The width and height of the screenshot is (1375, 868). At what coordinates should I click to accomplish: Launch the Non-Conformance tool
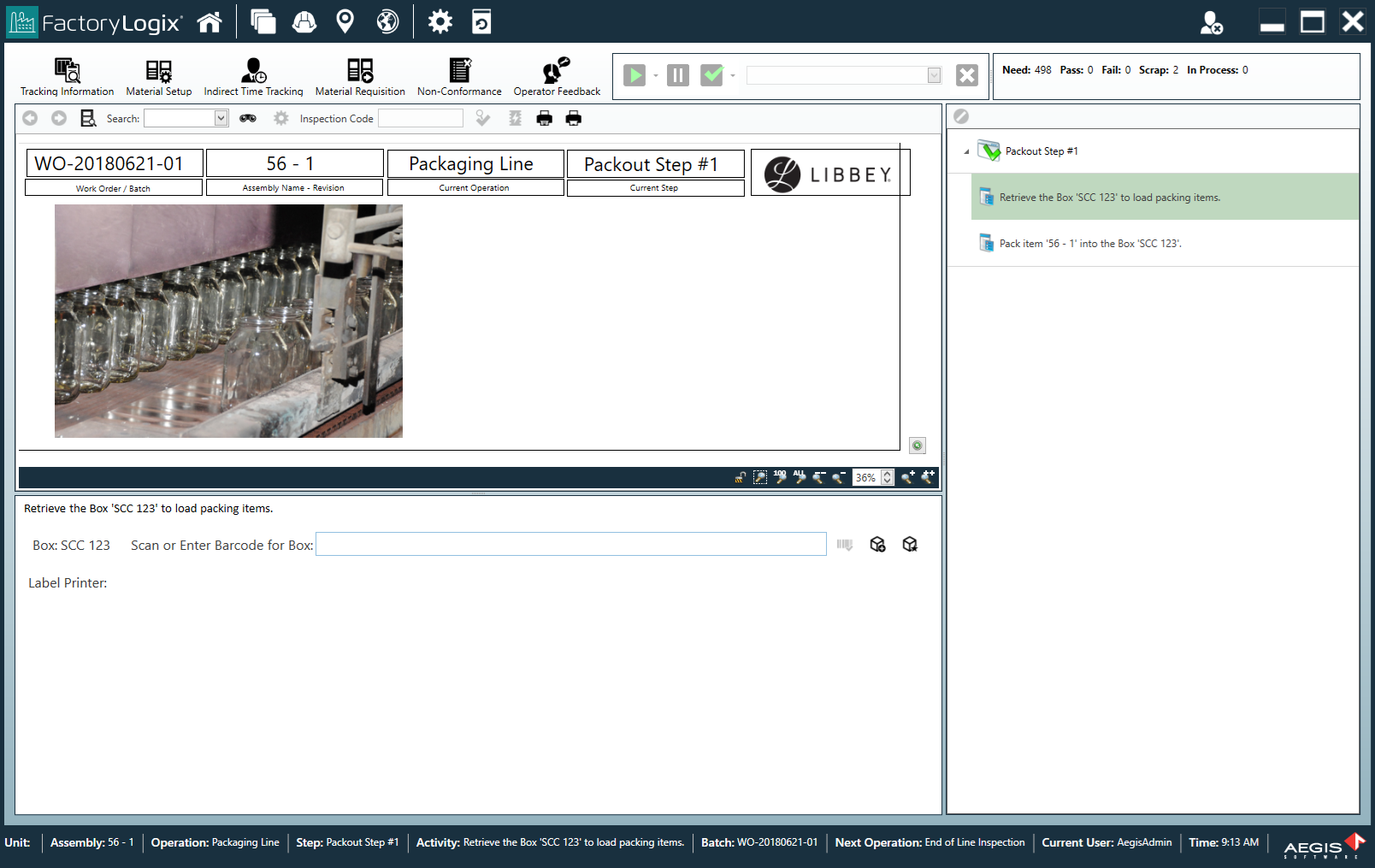click(x=459, y=77)
